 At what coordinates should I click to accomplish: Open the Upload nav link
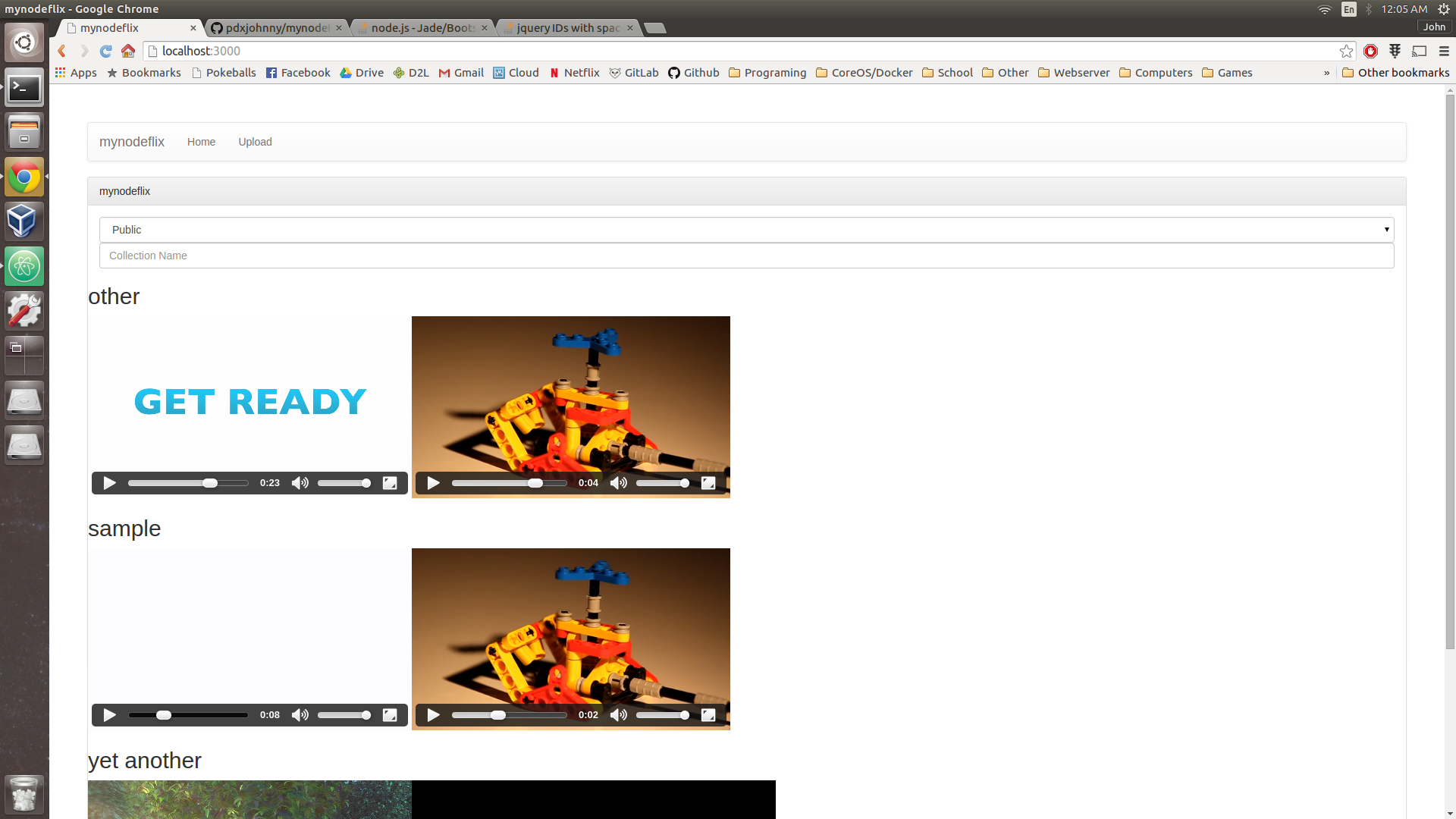pyautogui.click(x=255, y=142)
